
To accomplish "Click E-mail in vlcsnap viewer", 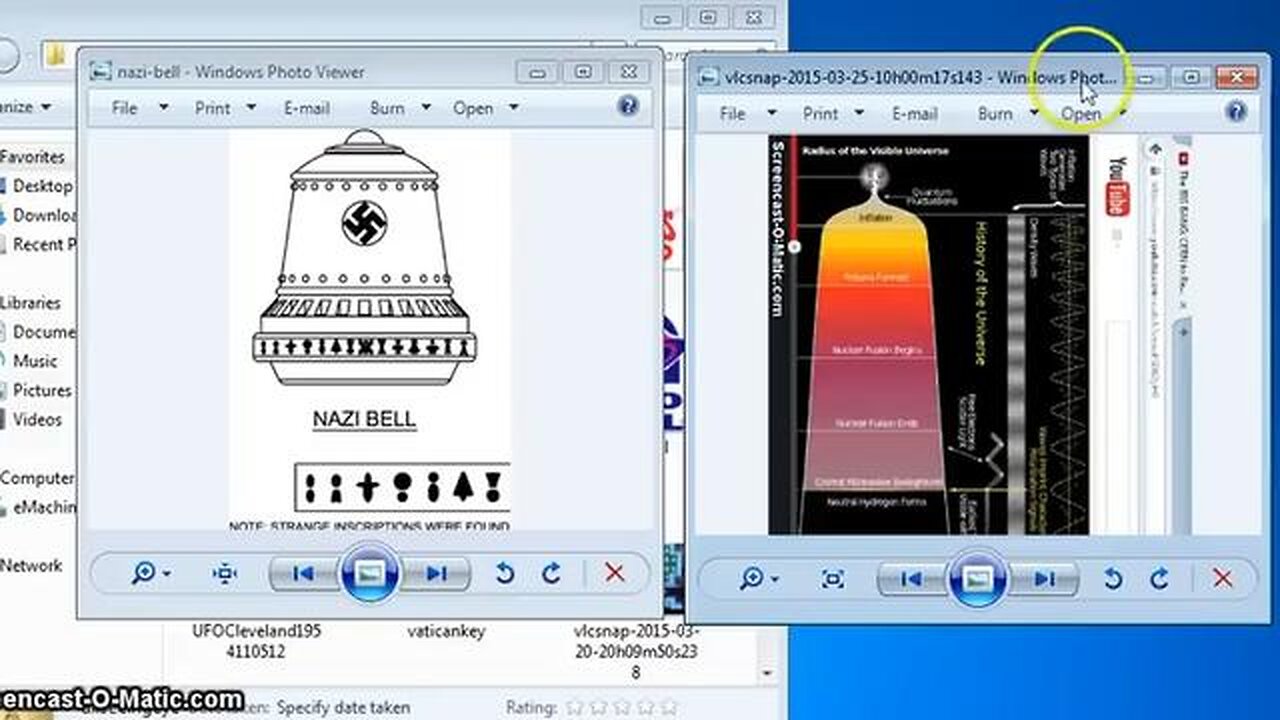I will tap(914, 113).
